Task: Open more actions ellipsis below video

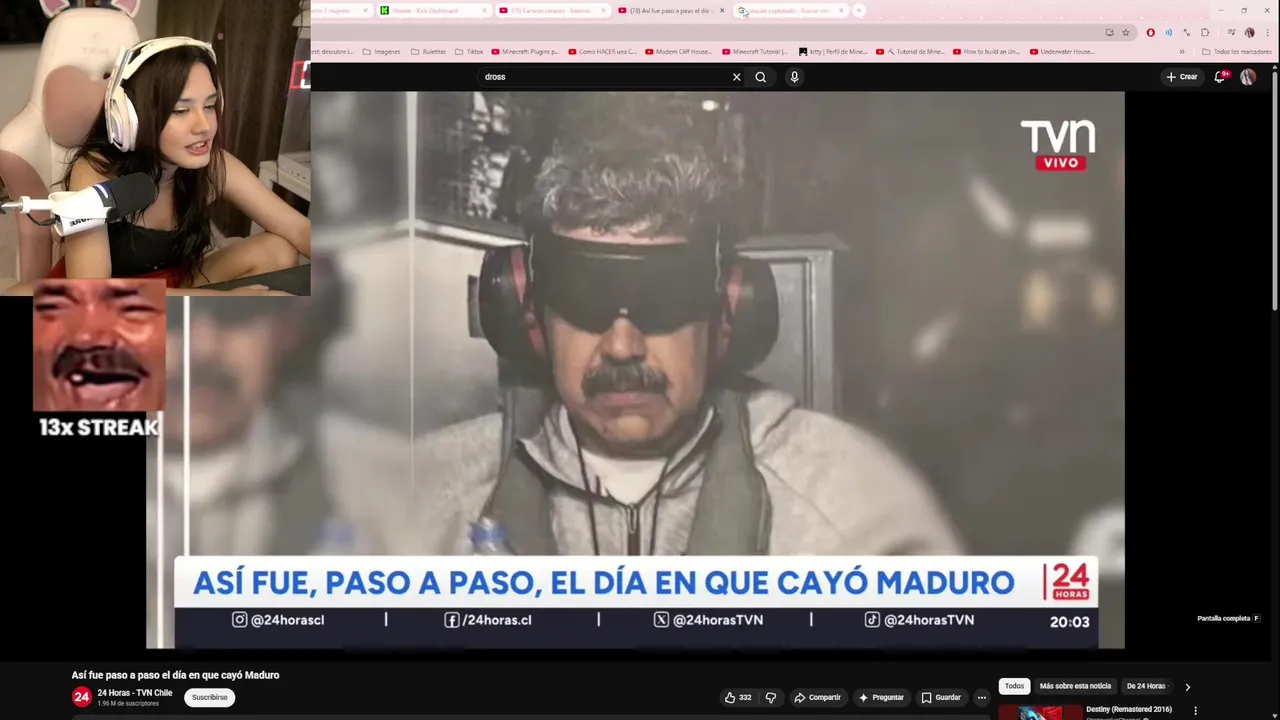Action: (982, 697)
